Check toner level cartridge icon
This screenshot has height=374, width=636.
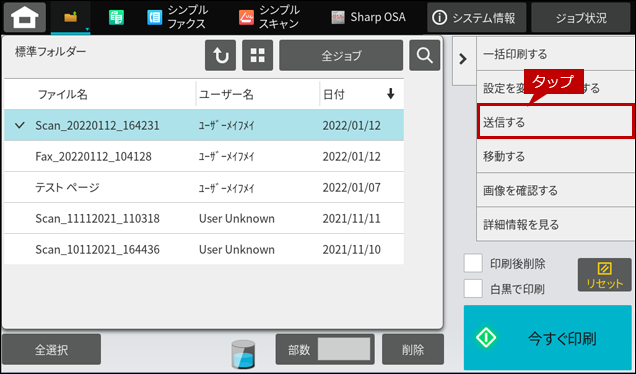(243, 354)
